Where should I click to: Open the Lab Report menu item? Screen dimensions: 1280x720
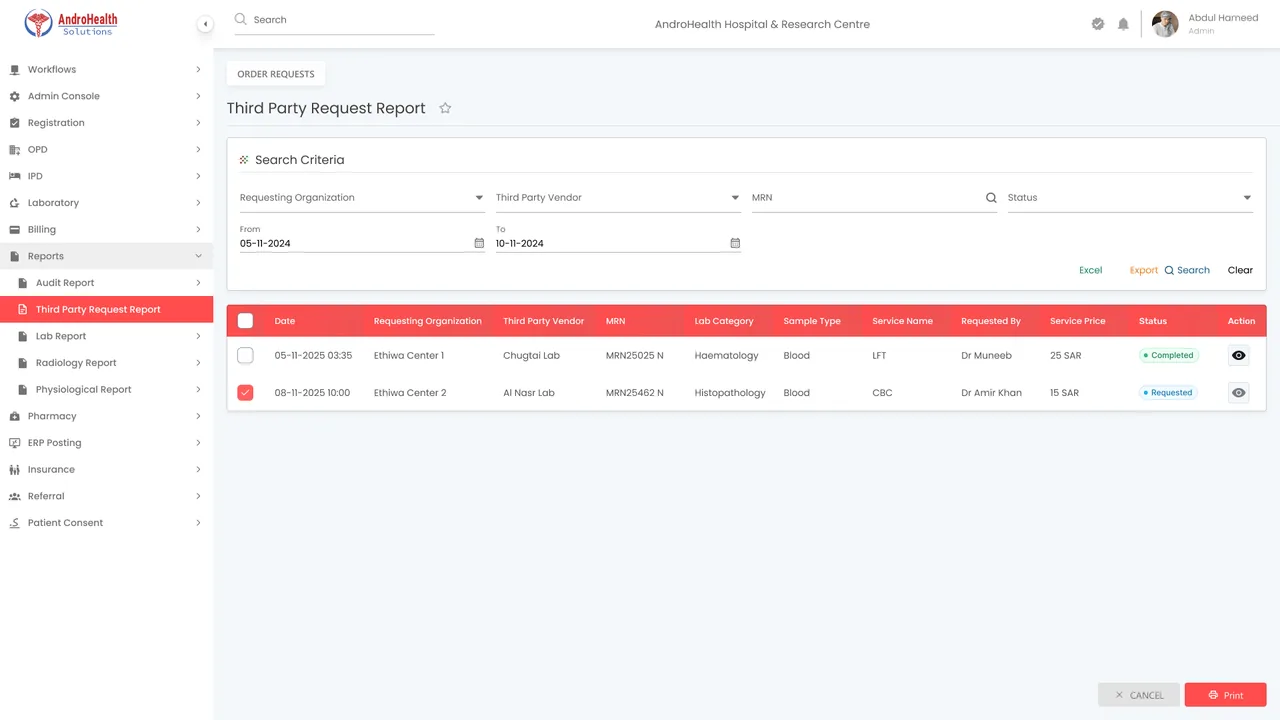(x=106, y=336)
